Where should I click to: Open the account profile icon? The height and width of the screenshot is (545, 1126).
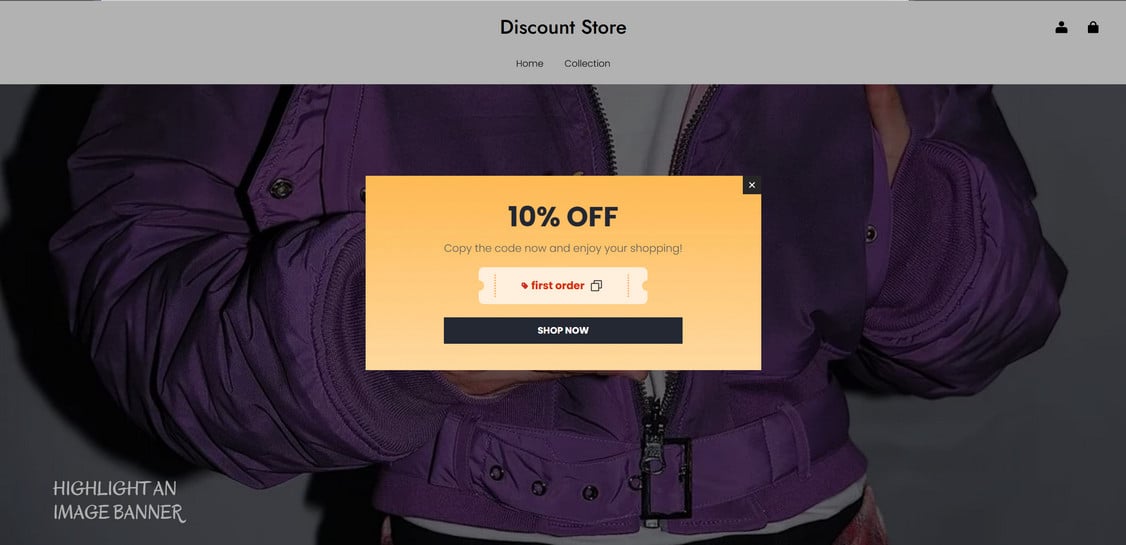click(1061, 28)
